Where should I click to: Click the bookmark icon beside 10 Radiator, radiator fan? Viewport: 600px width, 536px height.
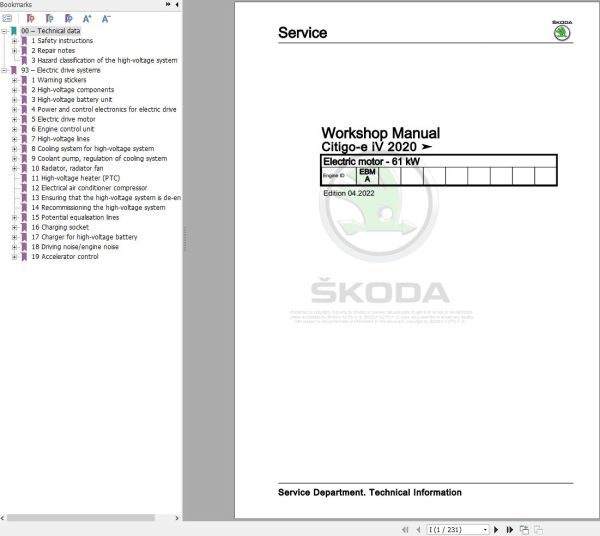tap(24, 168)
